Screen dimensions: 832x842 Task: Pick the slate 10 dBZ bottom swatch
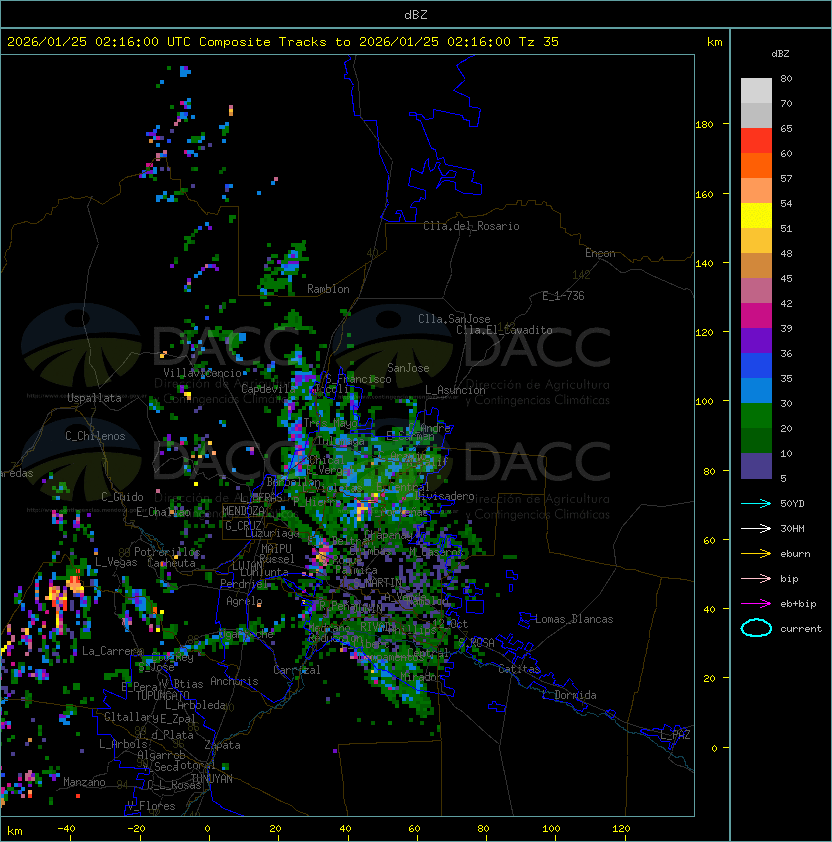click(x=756, y=466)
